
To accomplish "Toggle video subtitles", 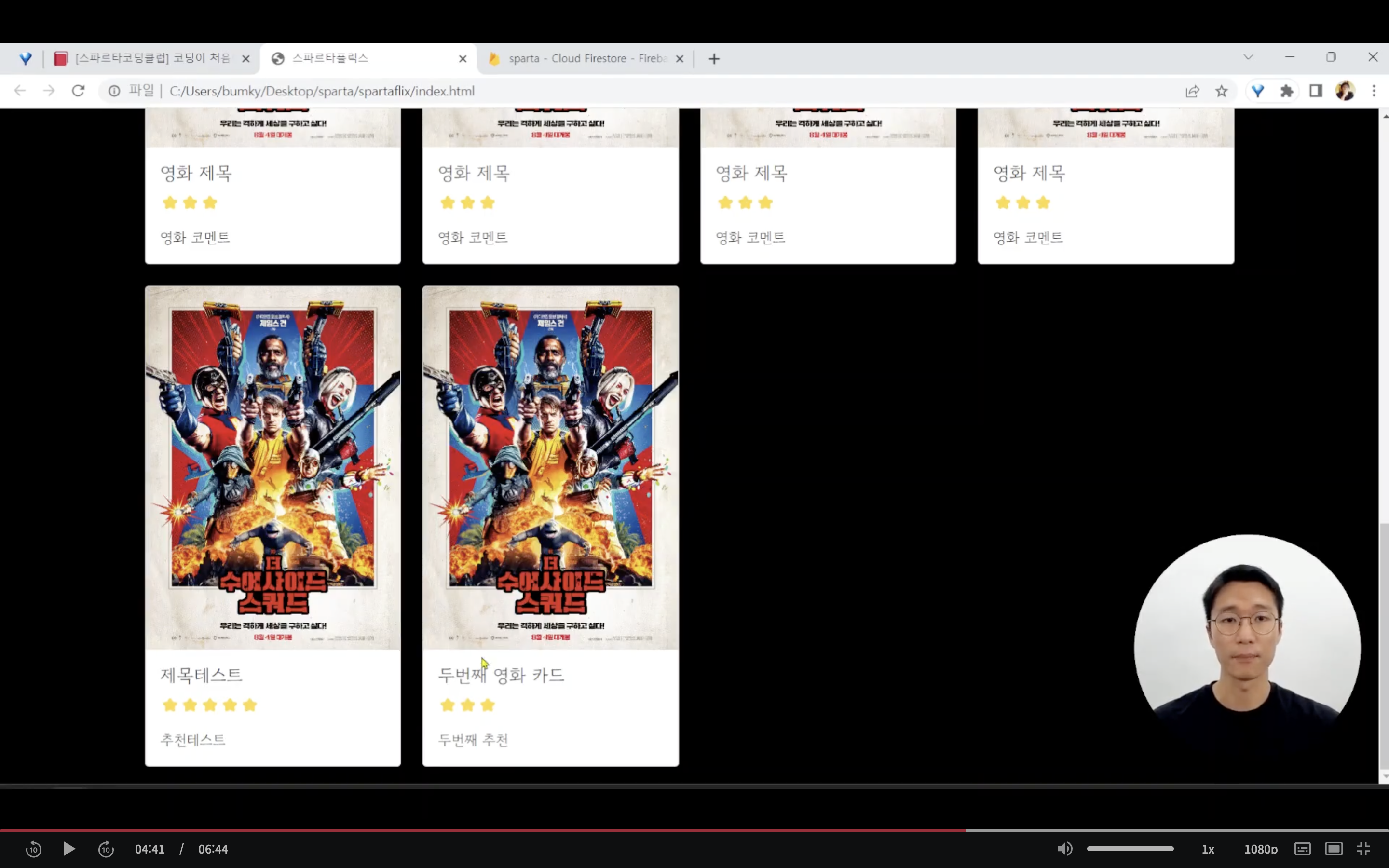I will [1302, 849].
